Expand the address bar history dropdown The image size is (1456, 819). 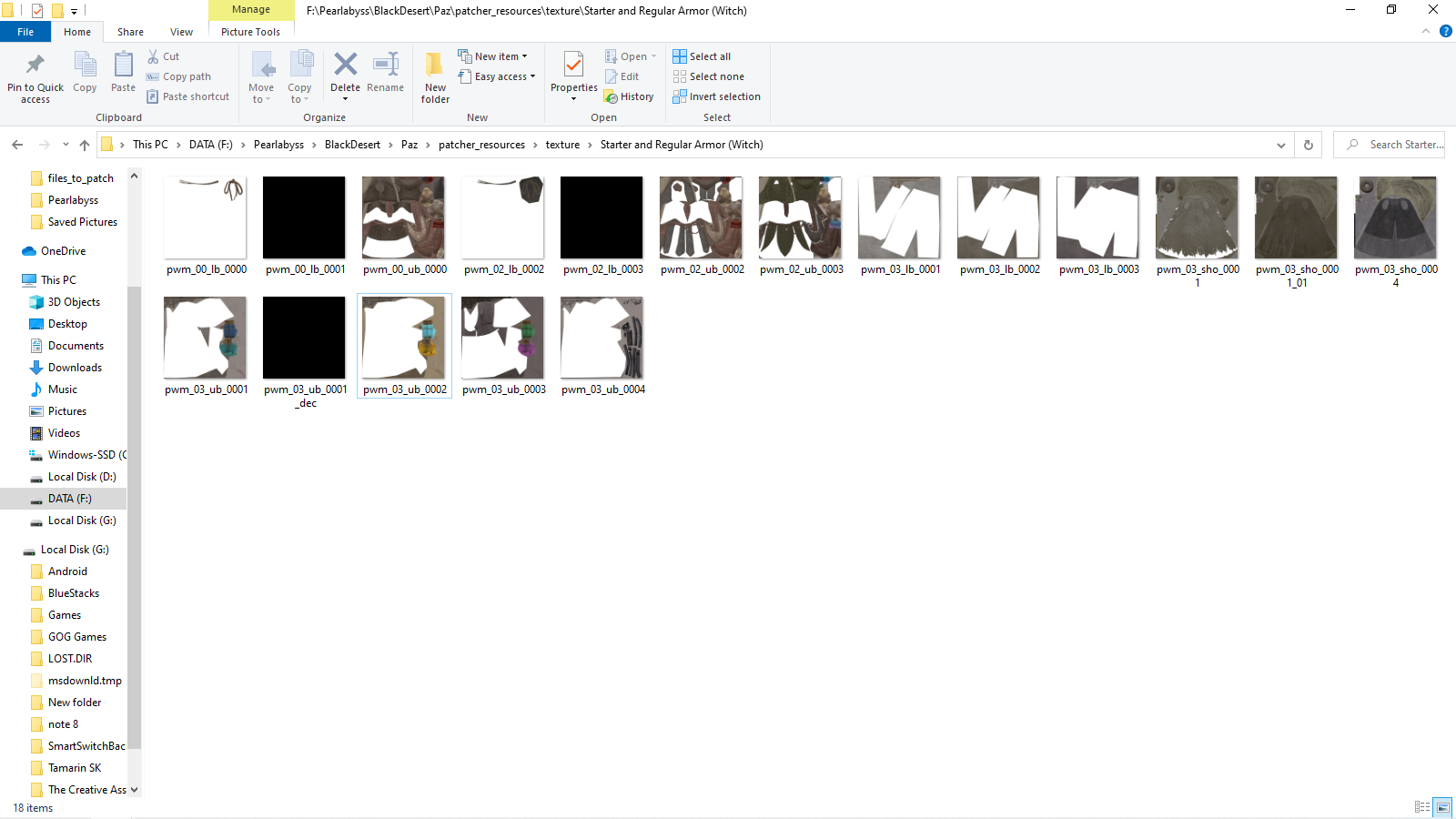point(1280,145)
